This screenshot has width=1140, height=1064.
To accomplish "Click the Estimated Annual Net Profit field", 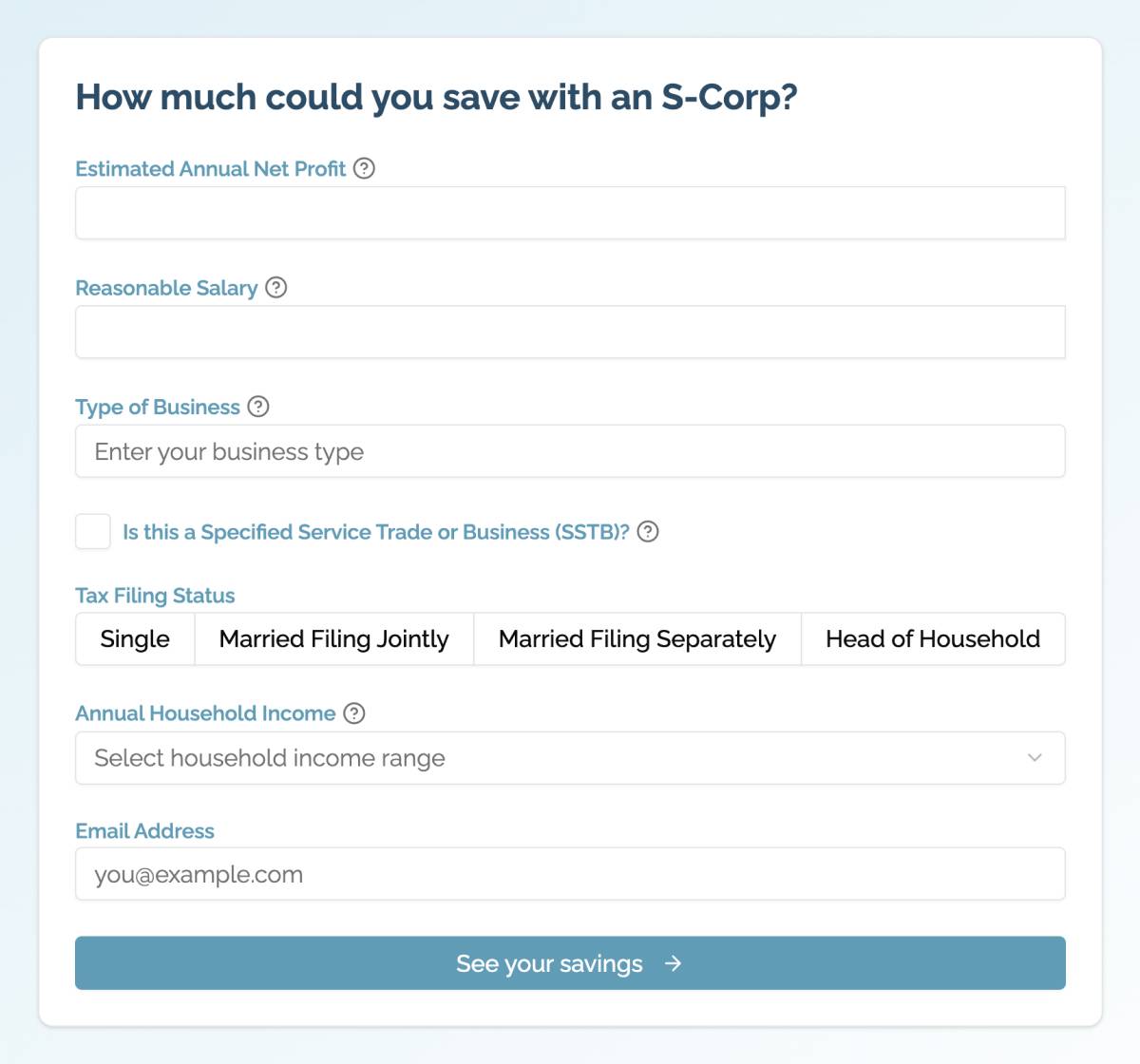I will point(570,213).
